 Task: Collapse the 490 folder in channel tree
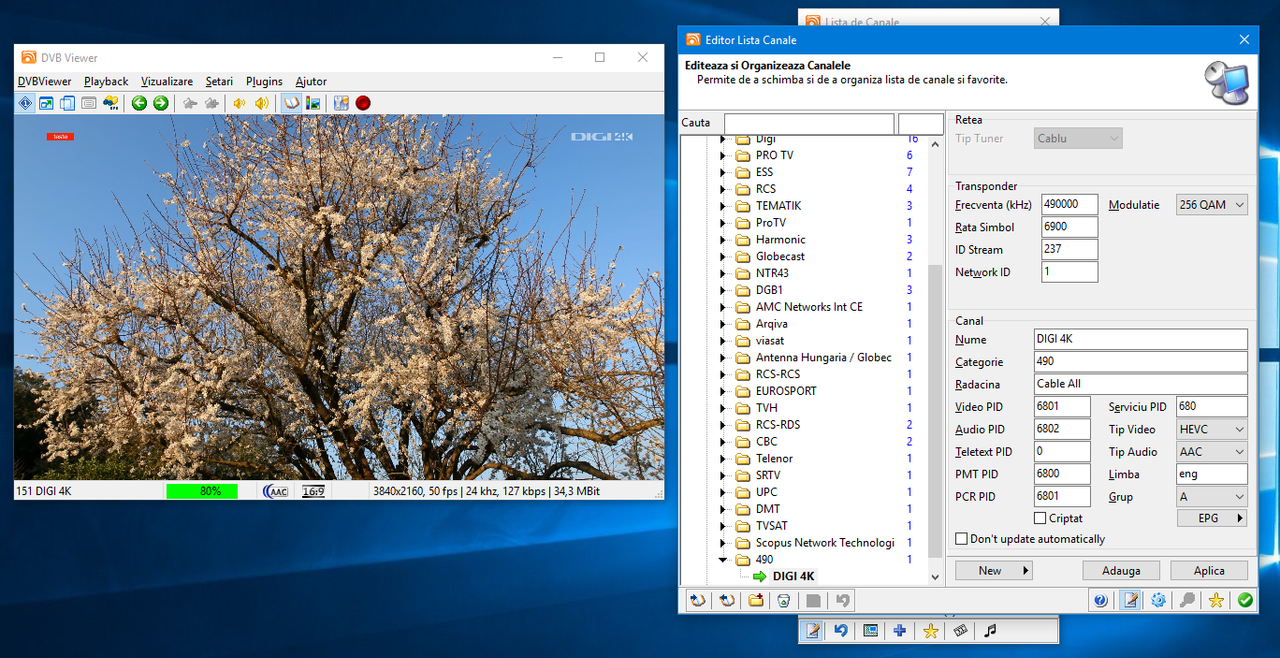point(723,559)
